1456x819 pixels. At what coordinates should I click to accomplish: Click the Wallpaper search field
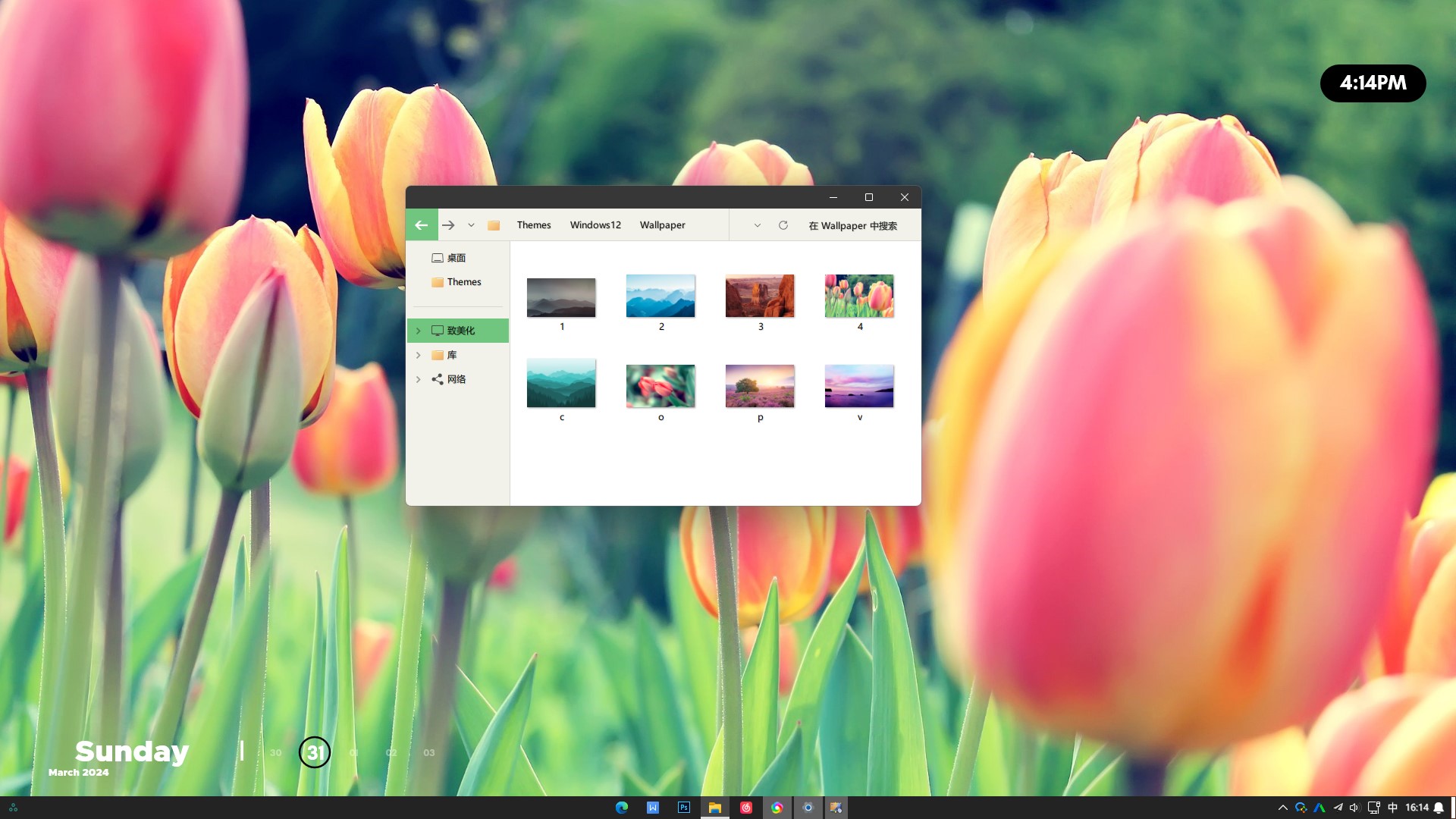click(853, 226)
